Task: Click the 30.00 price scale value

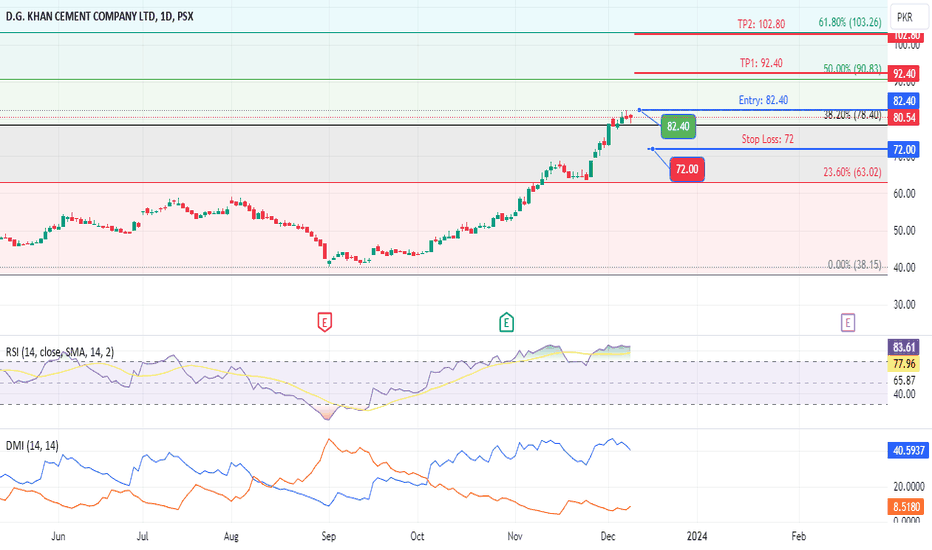Action: 904,304
